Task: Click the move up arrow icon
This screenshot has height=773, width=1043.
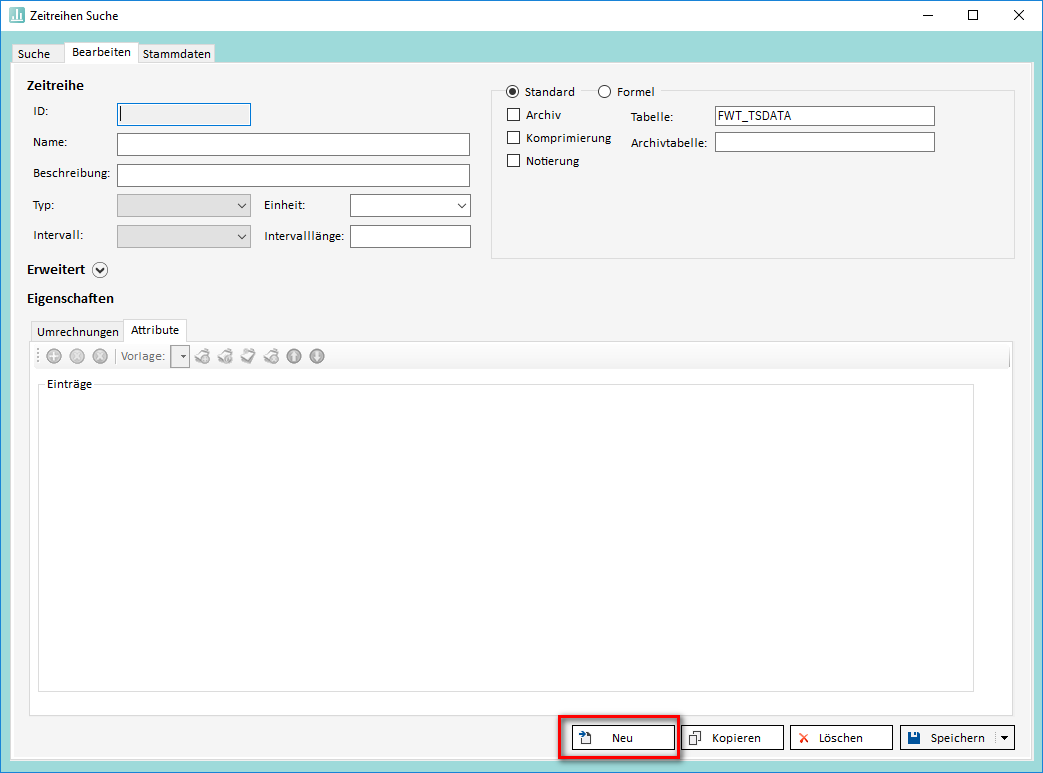Action: 294,356
